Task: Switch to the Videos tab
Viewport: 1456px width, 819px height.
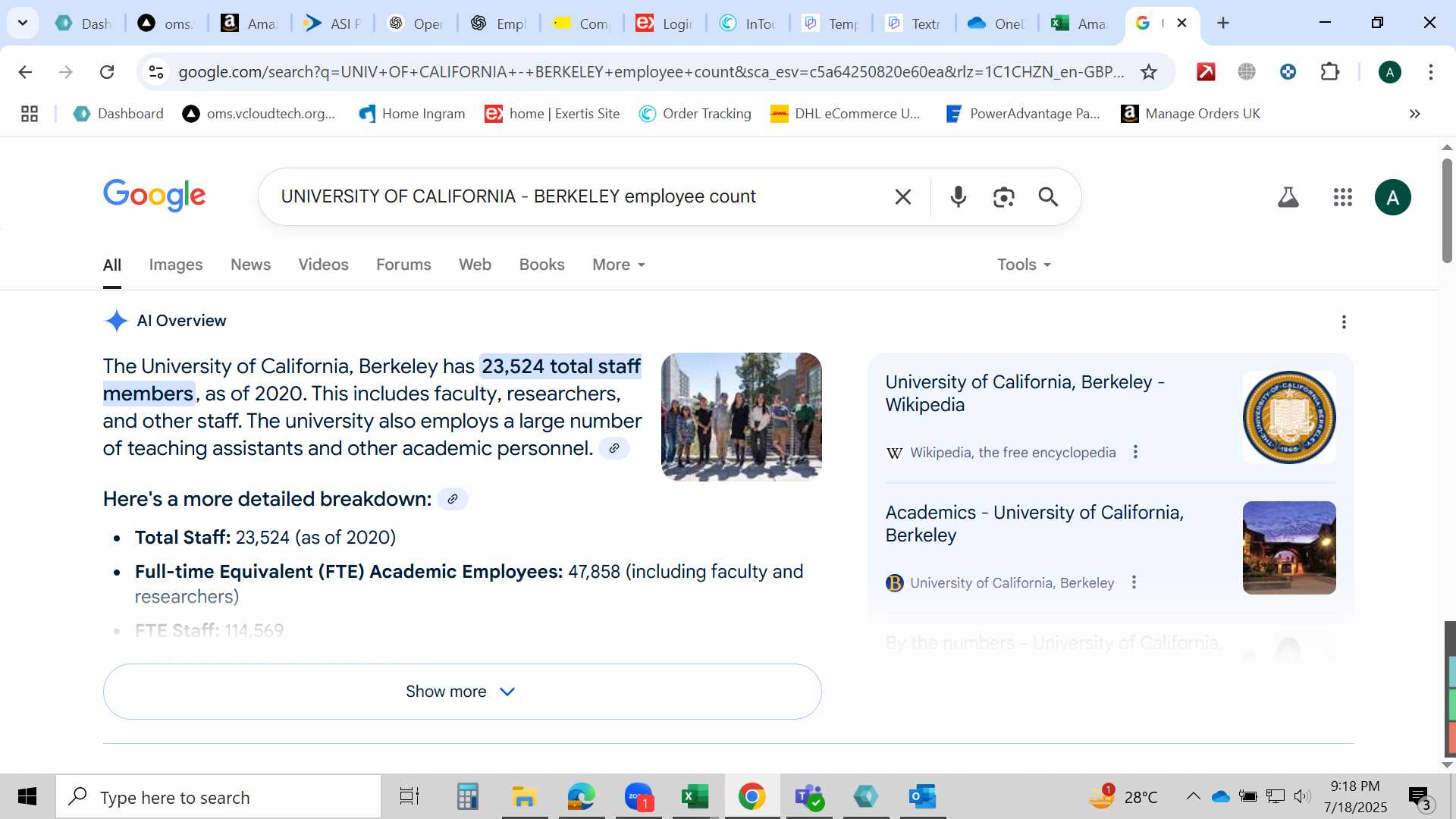Action: pos(323,265)
